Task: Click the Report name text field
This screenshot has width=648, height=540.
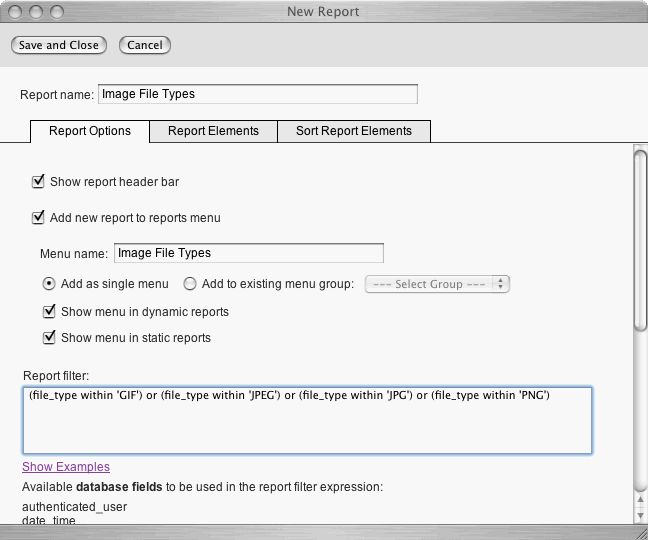Action: click(257, 94)
